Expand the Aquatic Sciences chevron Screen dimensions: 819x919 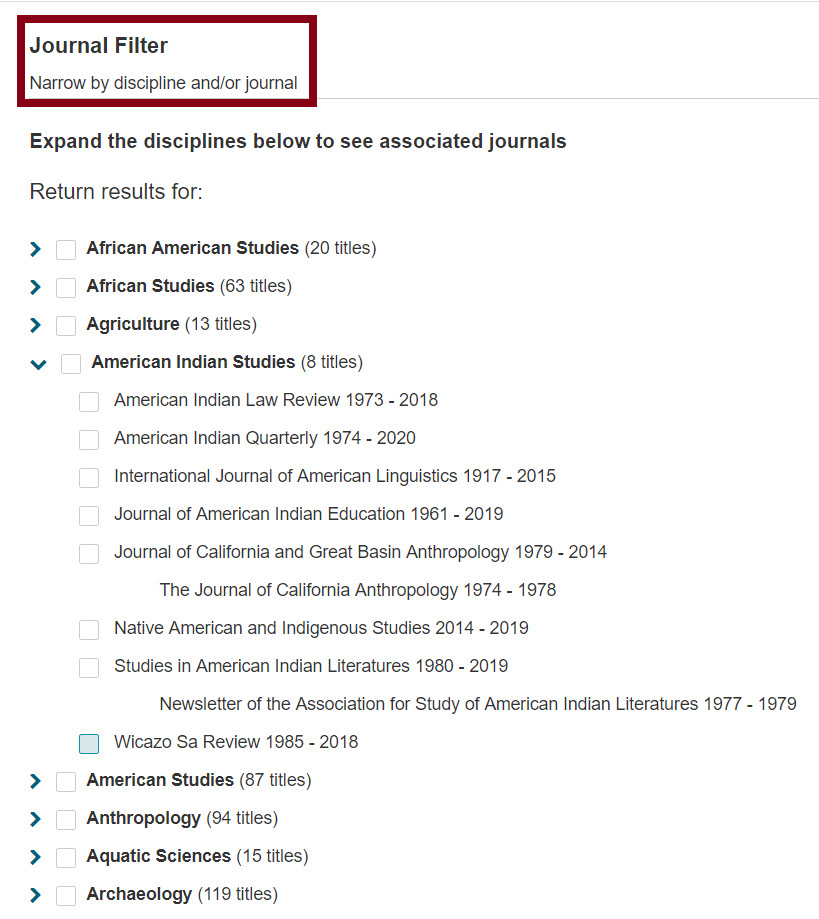[x=36, y=857]
